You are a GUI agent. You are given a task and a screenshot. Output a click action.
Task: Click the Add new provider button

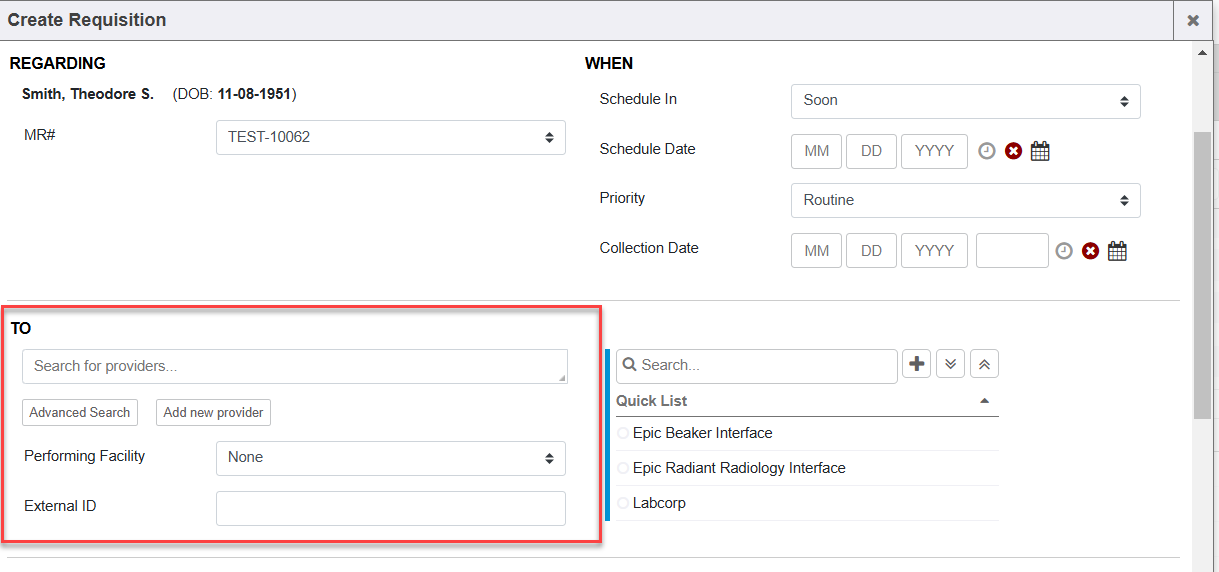[x=213, y=413]
